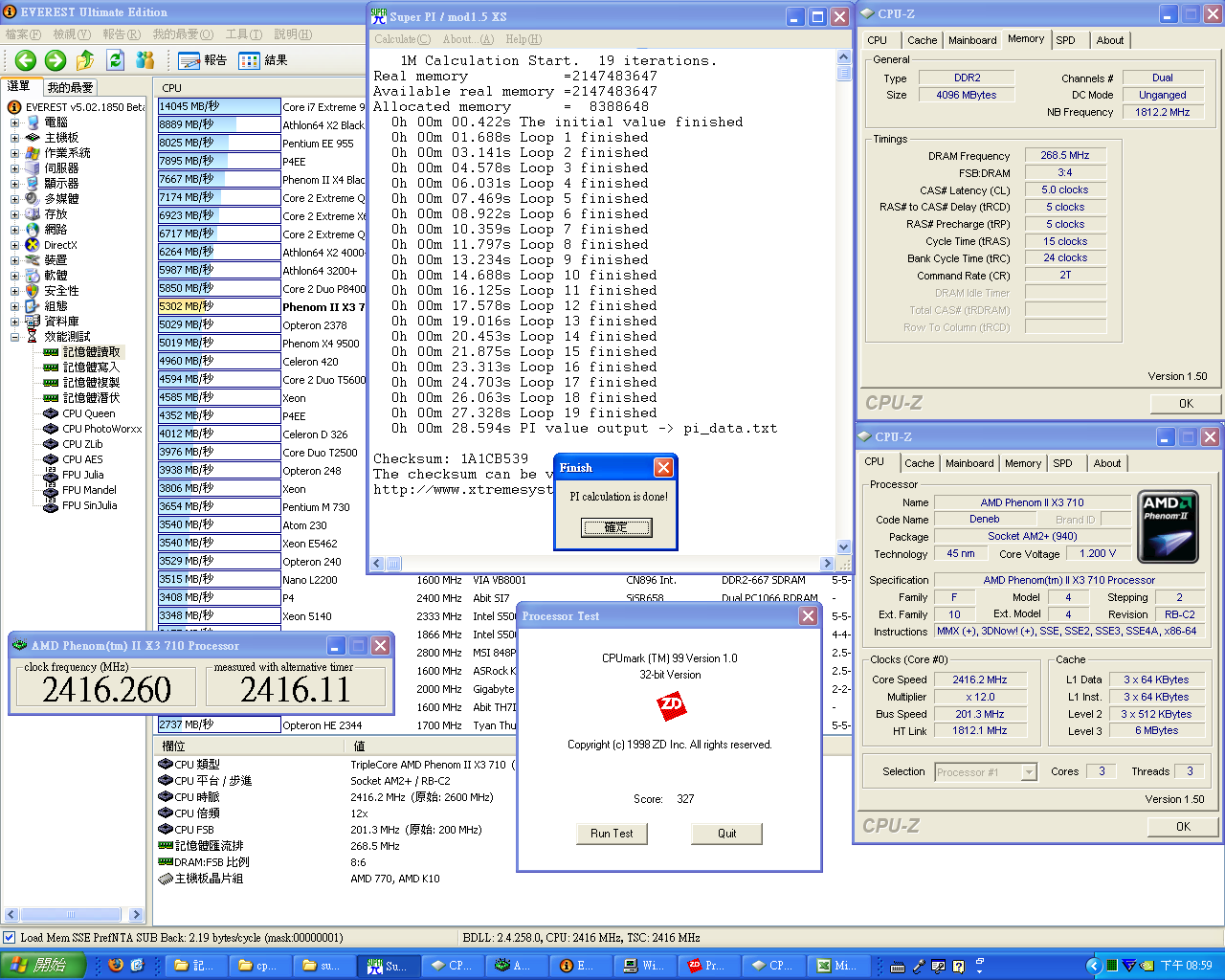Expand the 電腦 tree node
Viewport: 1225px width, 980px height.
pyautogui.click(x=14, y=122)
